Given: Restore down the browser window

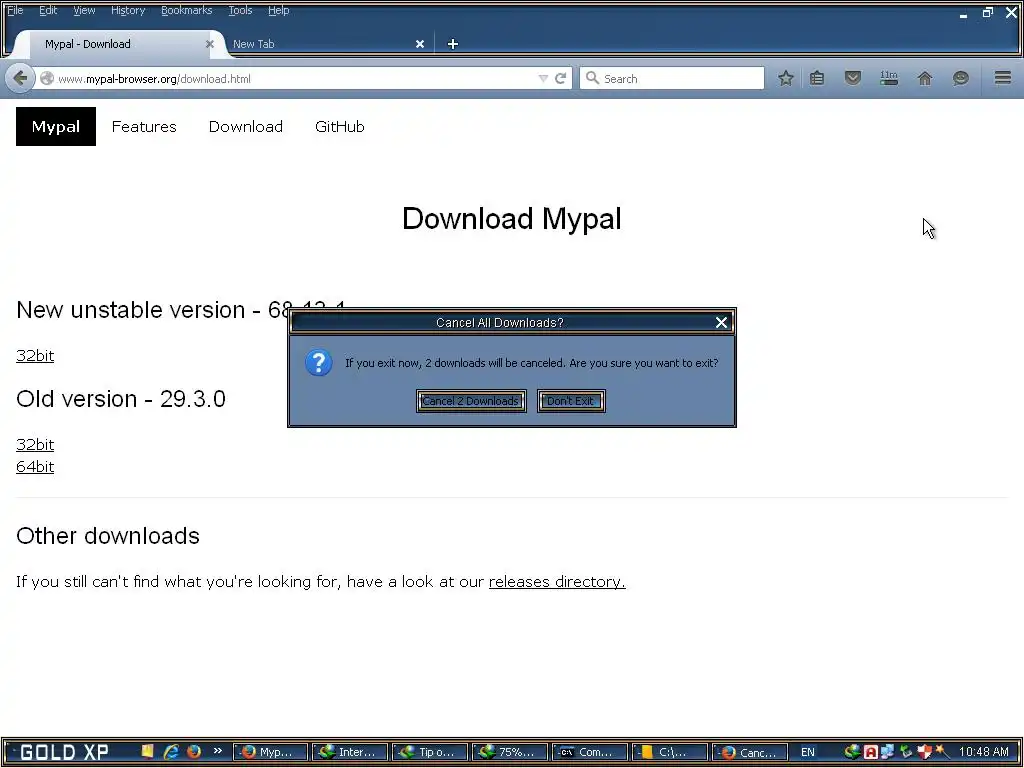Looking at the screenshot, I should (987, 12).
